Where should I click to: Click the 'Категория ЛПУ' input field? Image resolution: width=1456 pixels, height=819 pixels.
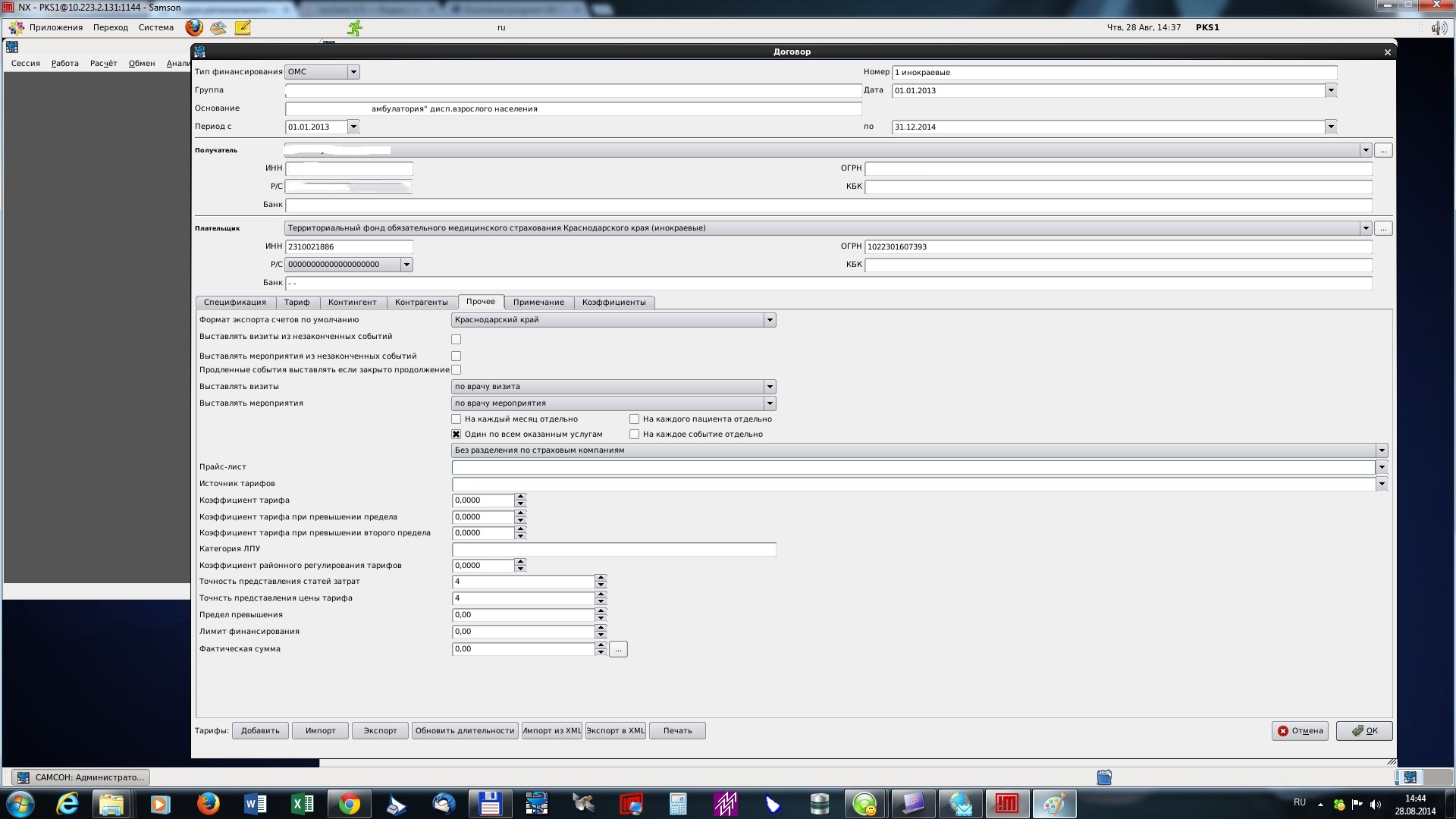coord(613,549)
